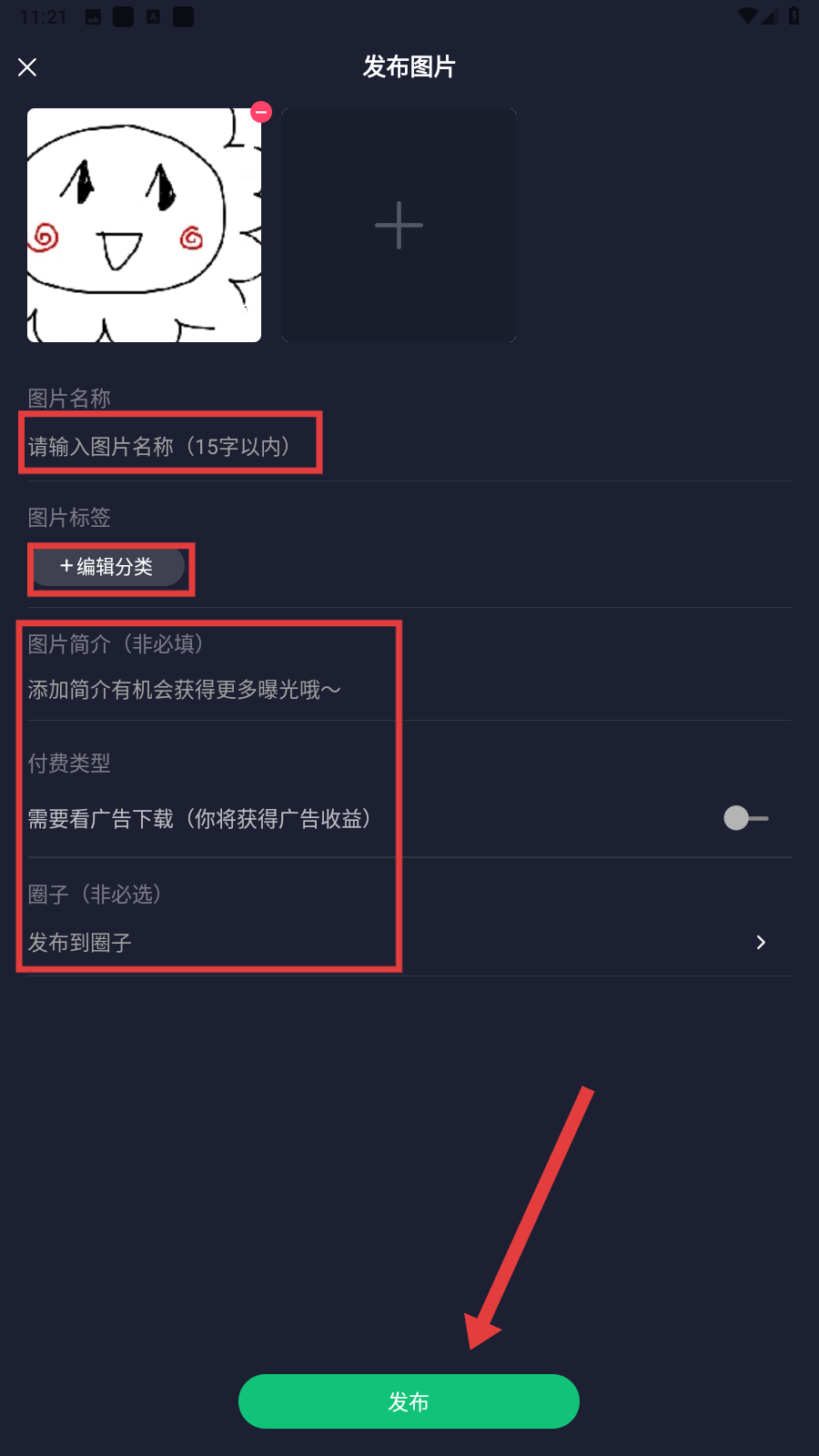Image resolution: width=819 pixels, height=1456 pixels.
Task: Focus the 图片简介 description field
Action: [409, 690]
